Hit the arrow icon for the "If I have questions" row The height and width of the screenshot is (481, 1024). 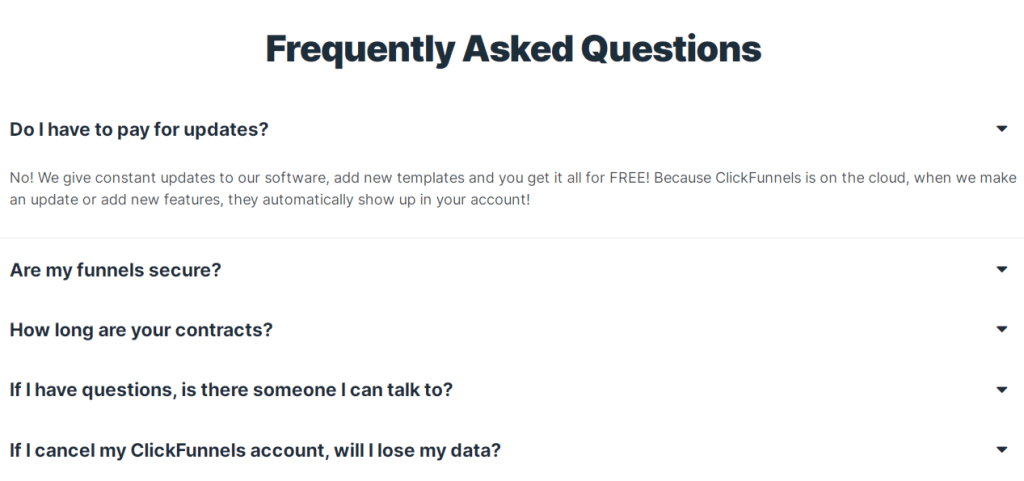[x=1001, y=389]
